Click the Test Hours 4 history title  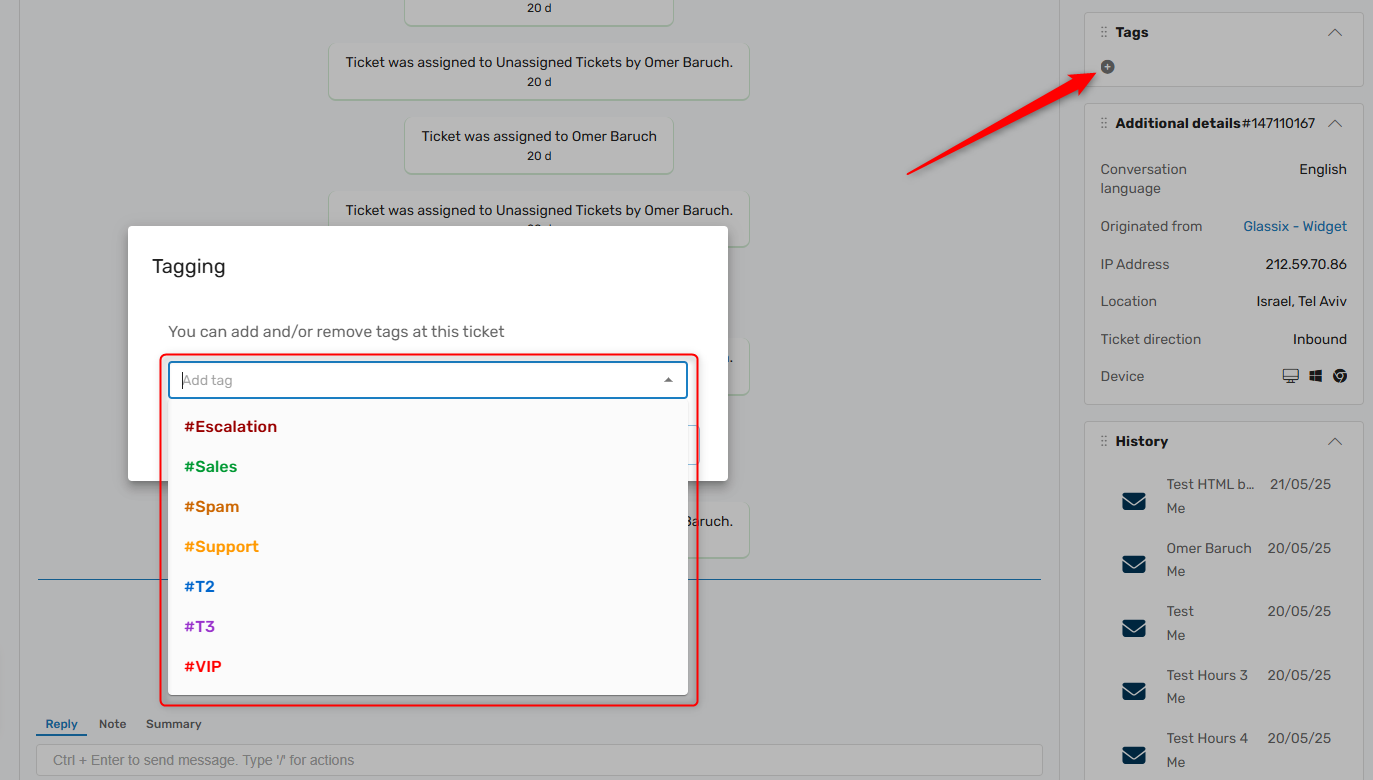tap(1207, 738)
